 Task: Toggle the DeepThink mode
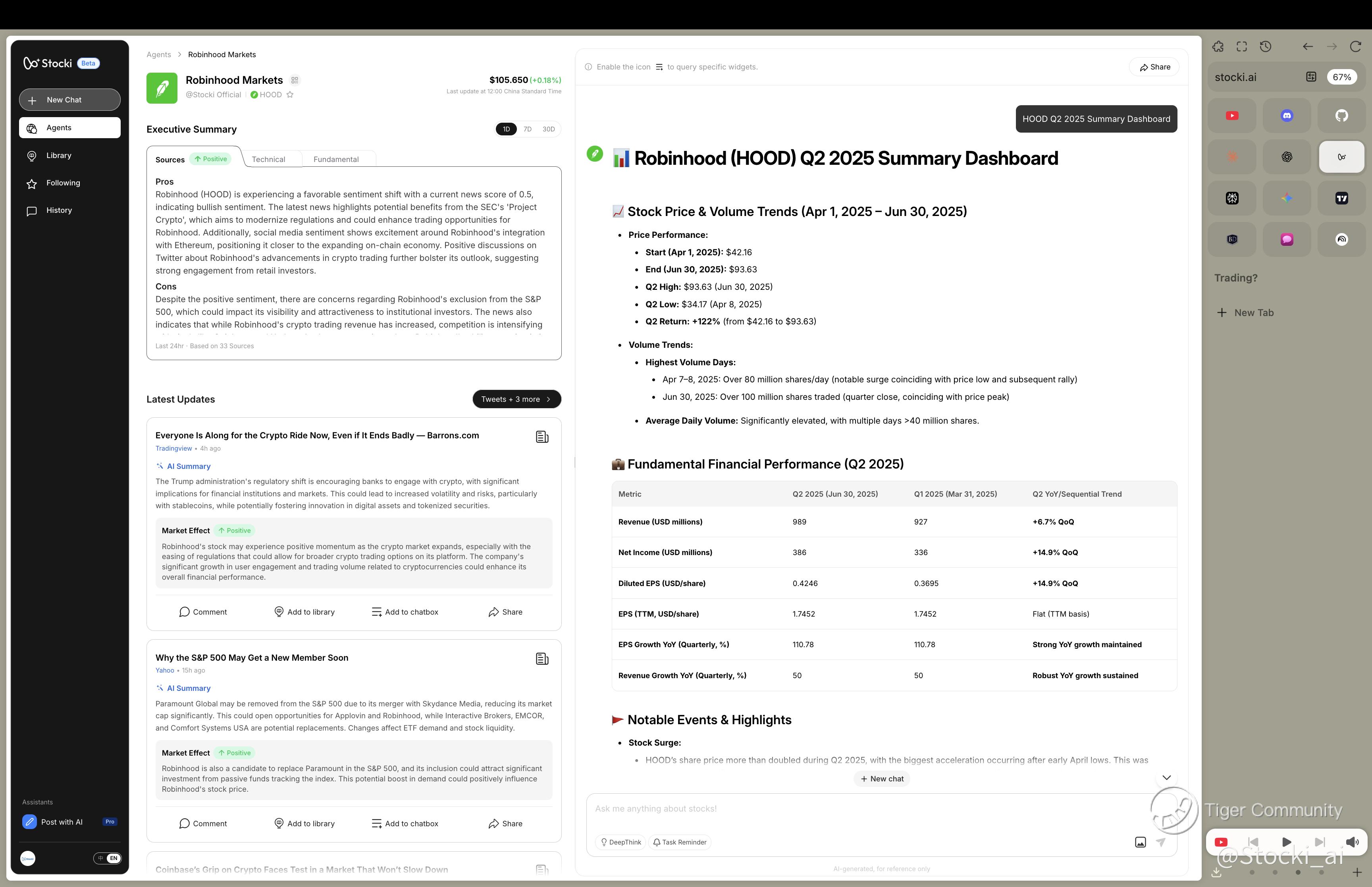(x=620, y=842)
